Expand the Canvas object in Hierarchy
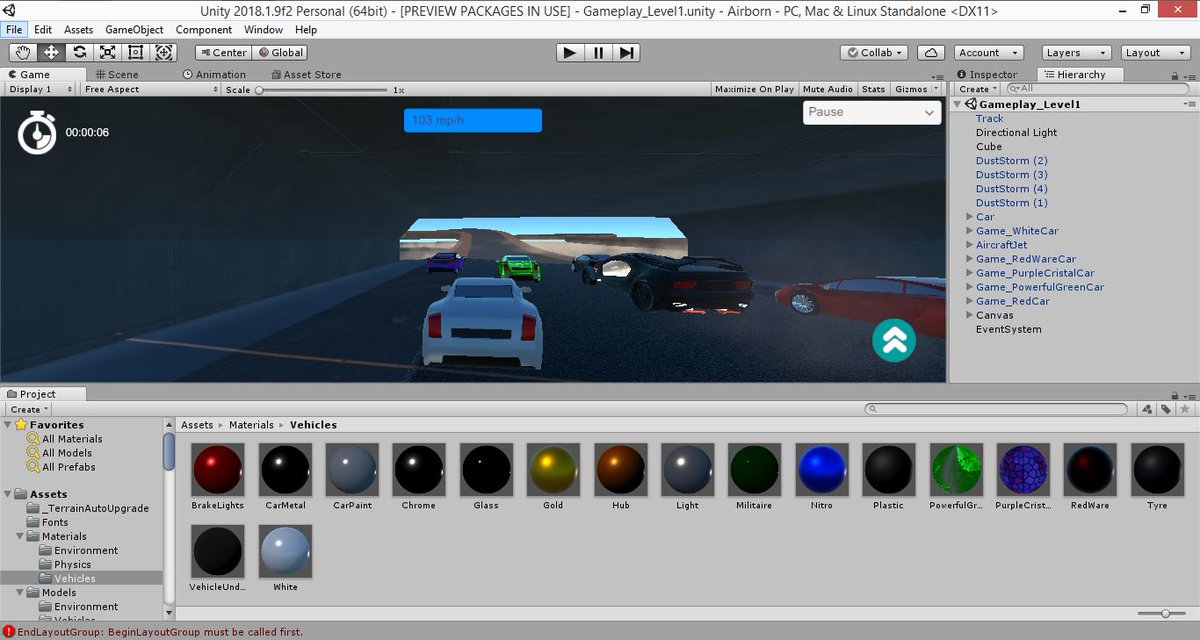 969,315
